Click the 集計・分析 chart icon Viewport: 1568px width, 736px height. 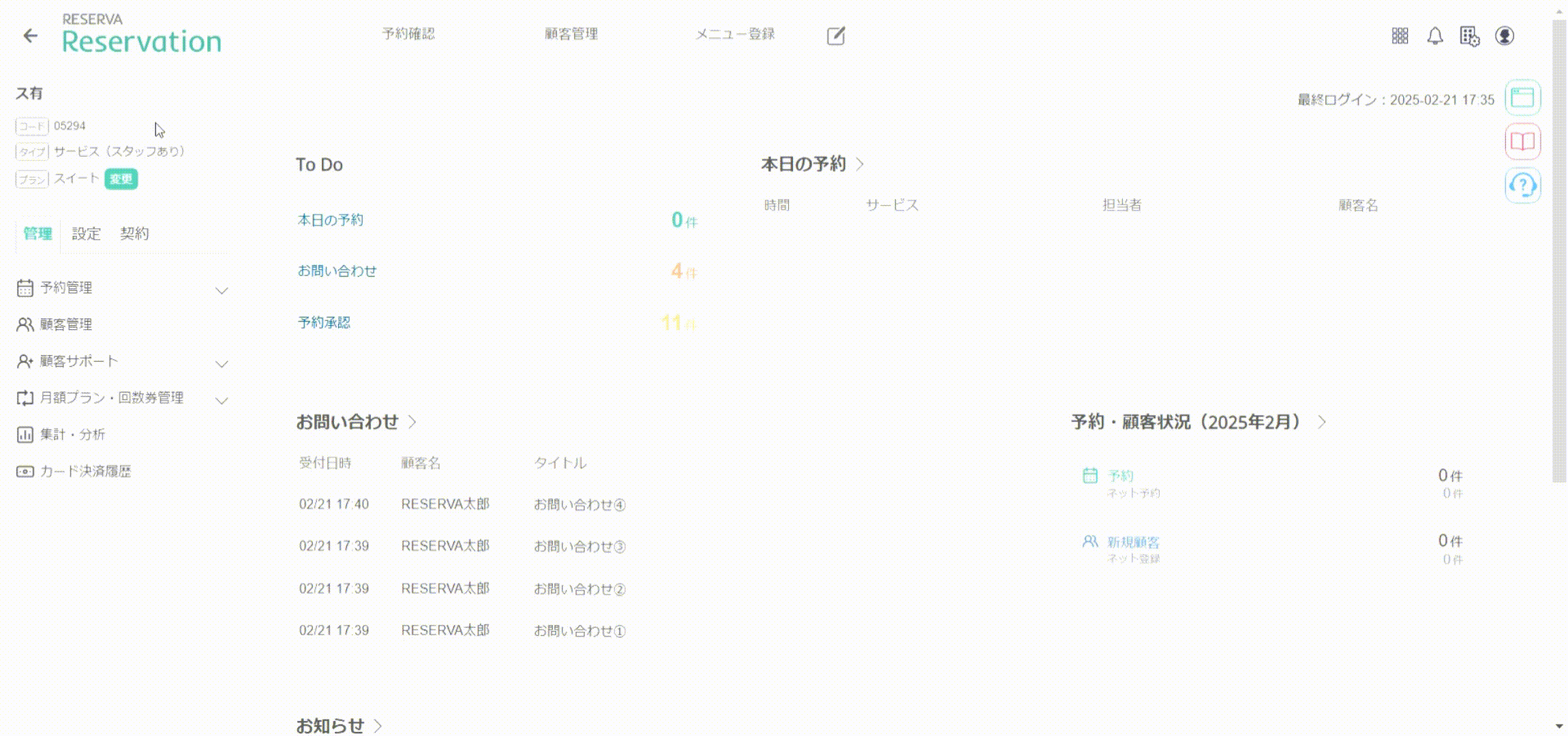coord(25,435)
